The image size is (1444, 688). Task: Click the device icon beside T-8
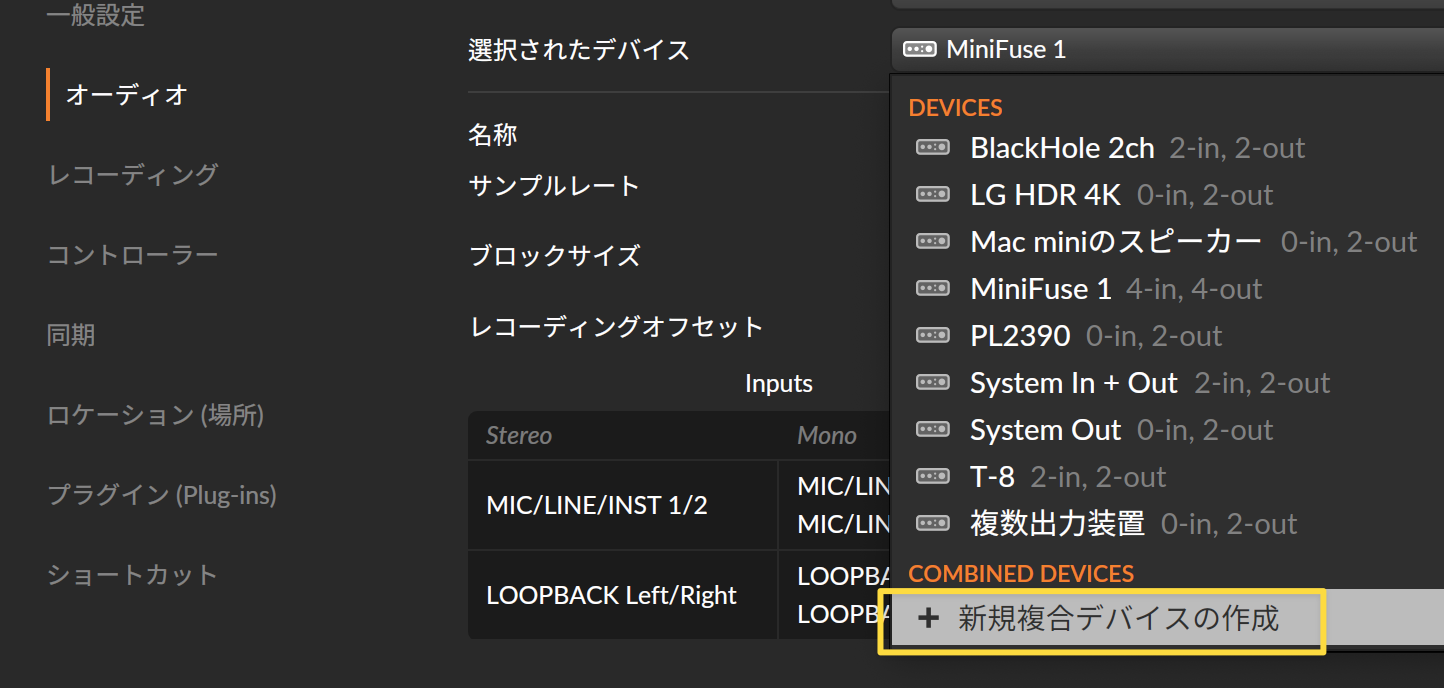pos(933,477)
